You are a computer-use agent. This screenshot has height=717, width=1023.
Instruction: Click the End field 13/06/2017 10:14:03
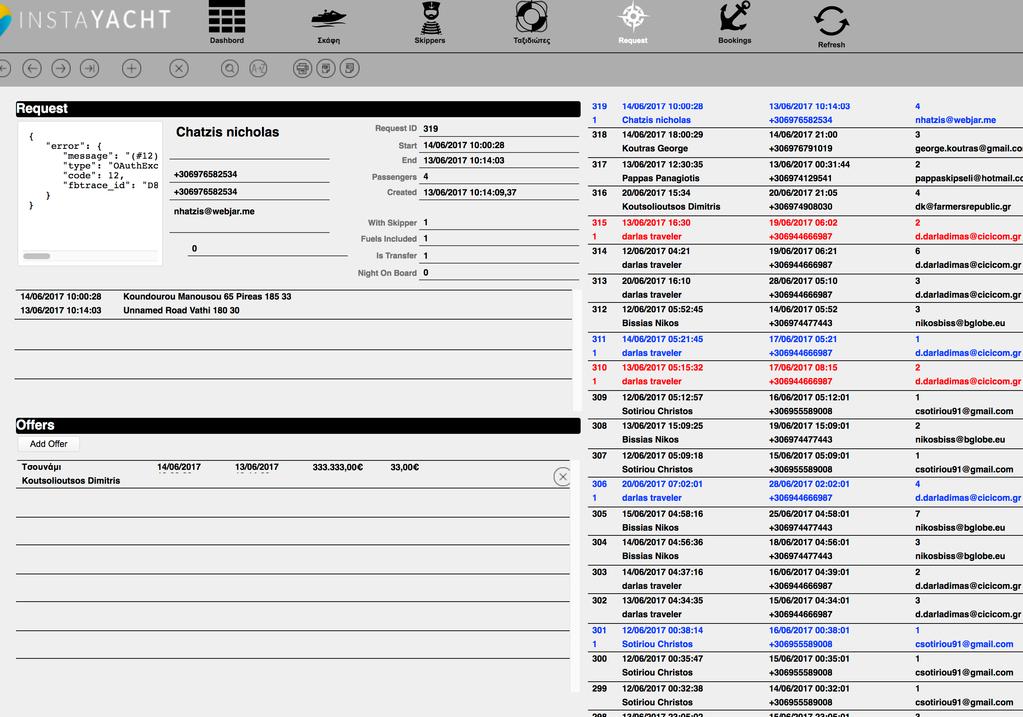pos(498,160)
